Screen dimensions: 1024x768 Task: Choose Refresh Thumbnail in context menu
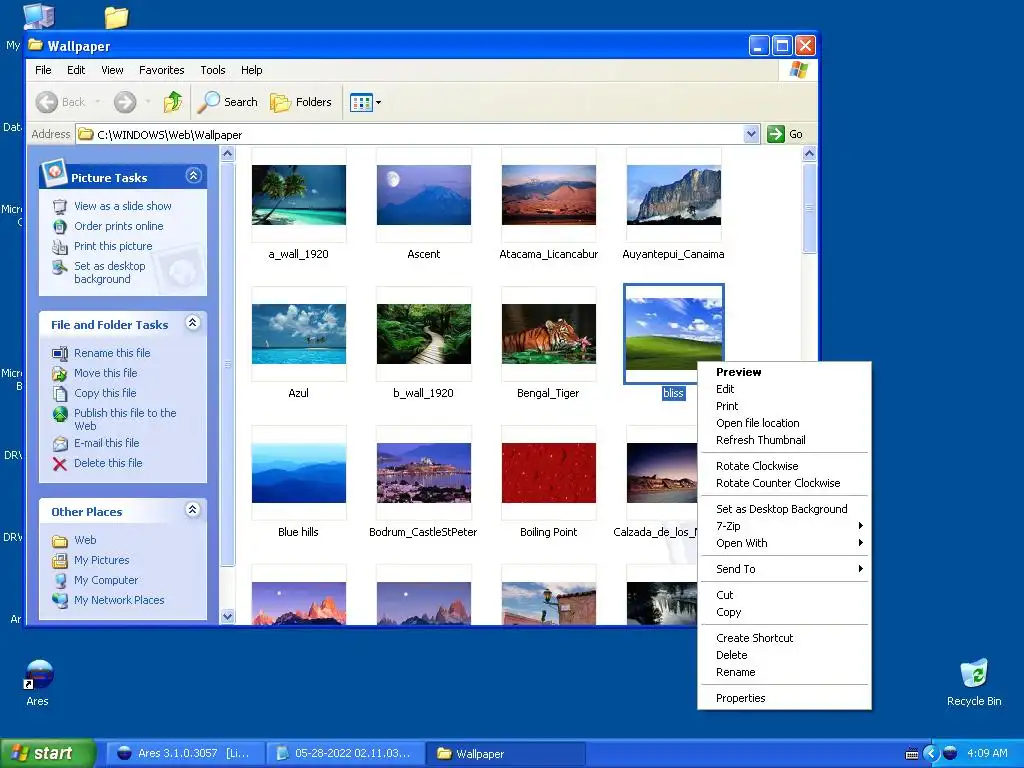(784, 440)
